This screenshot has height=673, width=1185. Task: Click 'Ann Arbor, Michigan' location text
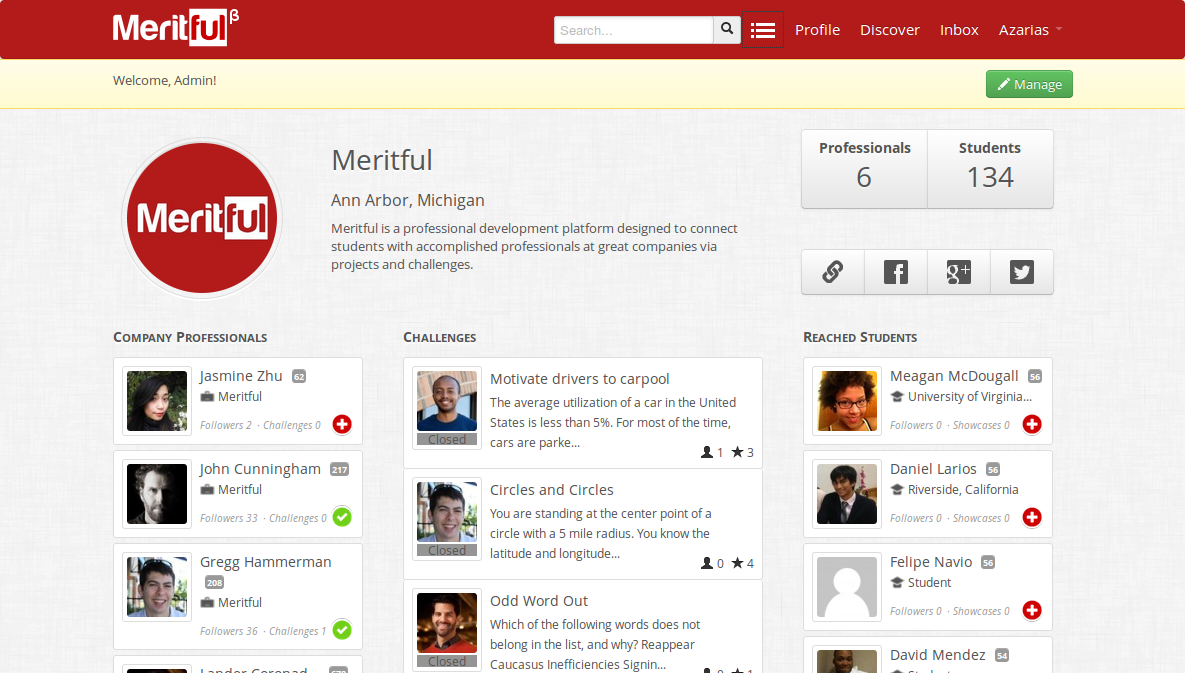[407, 200]
